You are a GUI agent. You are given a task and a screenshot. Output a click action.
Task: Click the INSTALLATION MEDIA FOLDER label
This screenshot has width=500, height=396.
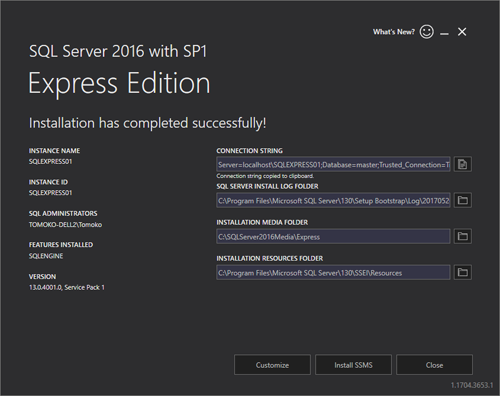point(262,222)
